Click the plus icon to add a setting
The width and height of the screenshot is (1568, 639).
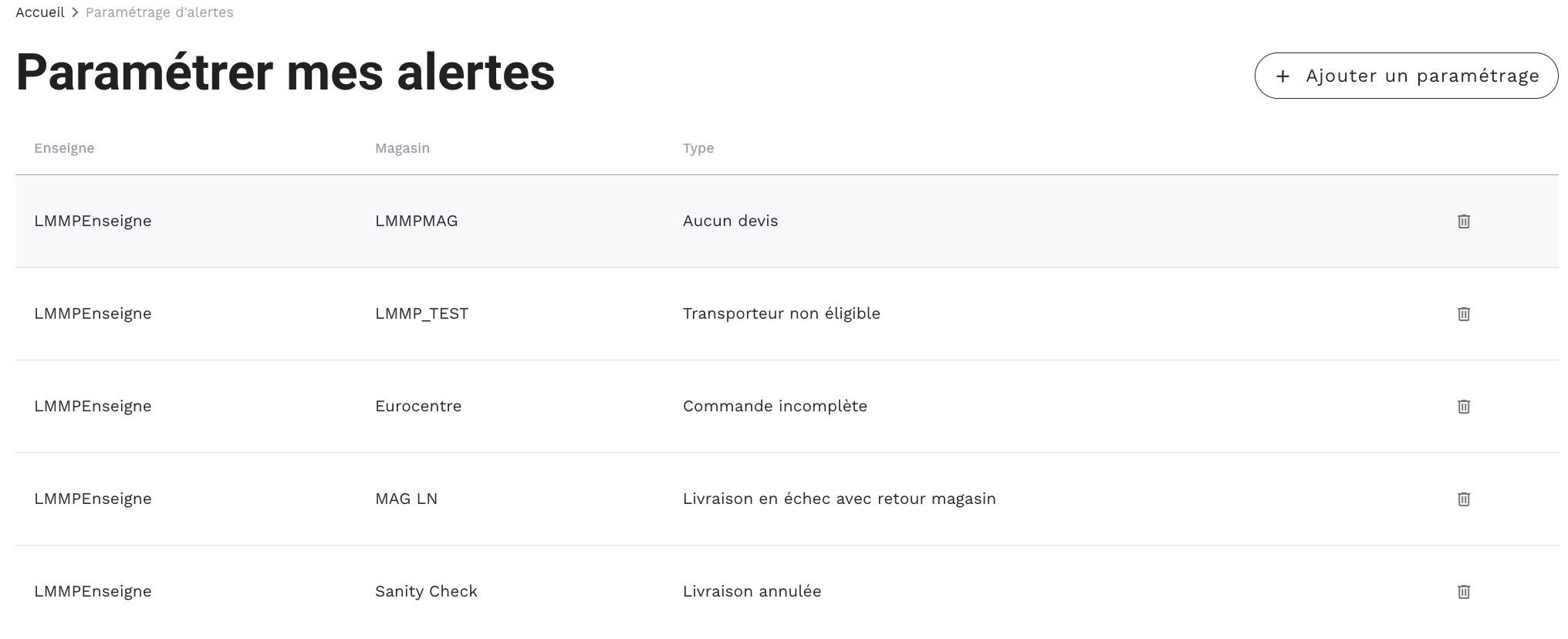(x=1282, y=76)
